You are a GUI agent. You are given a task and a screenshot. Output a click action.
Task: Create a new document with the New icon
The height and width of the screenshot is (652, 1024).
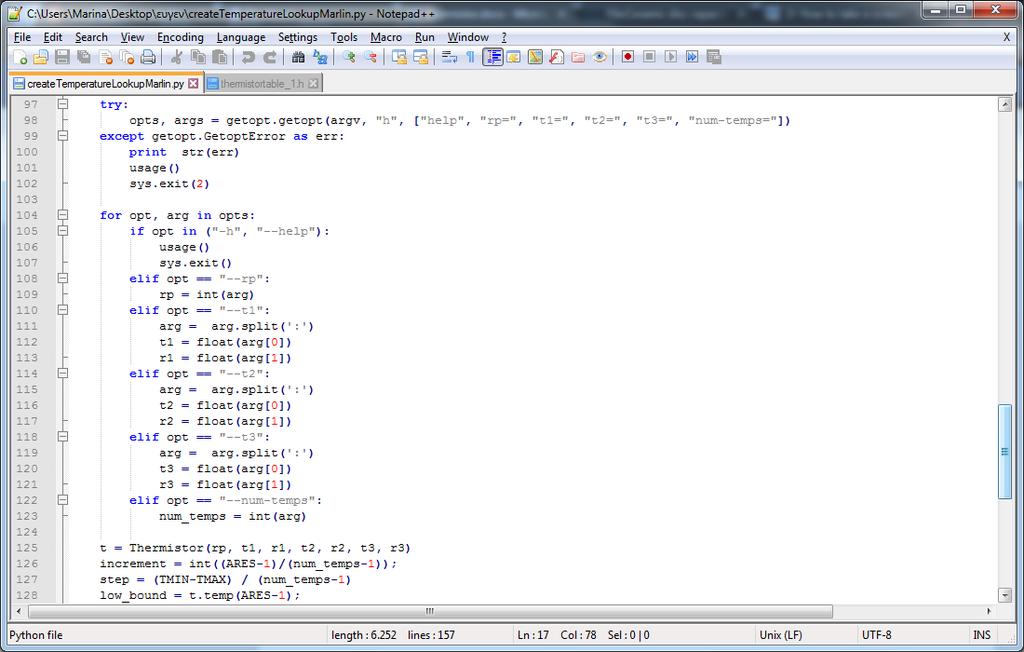(20, 57)
